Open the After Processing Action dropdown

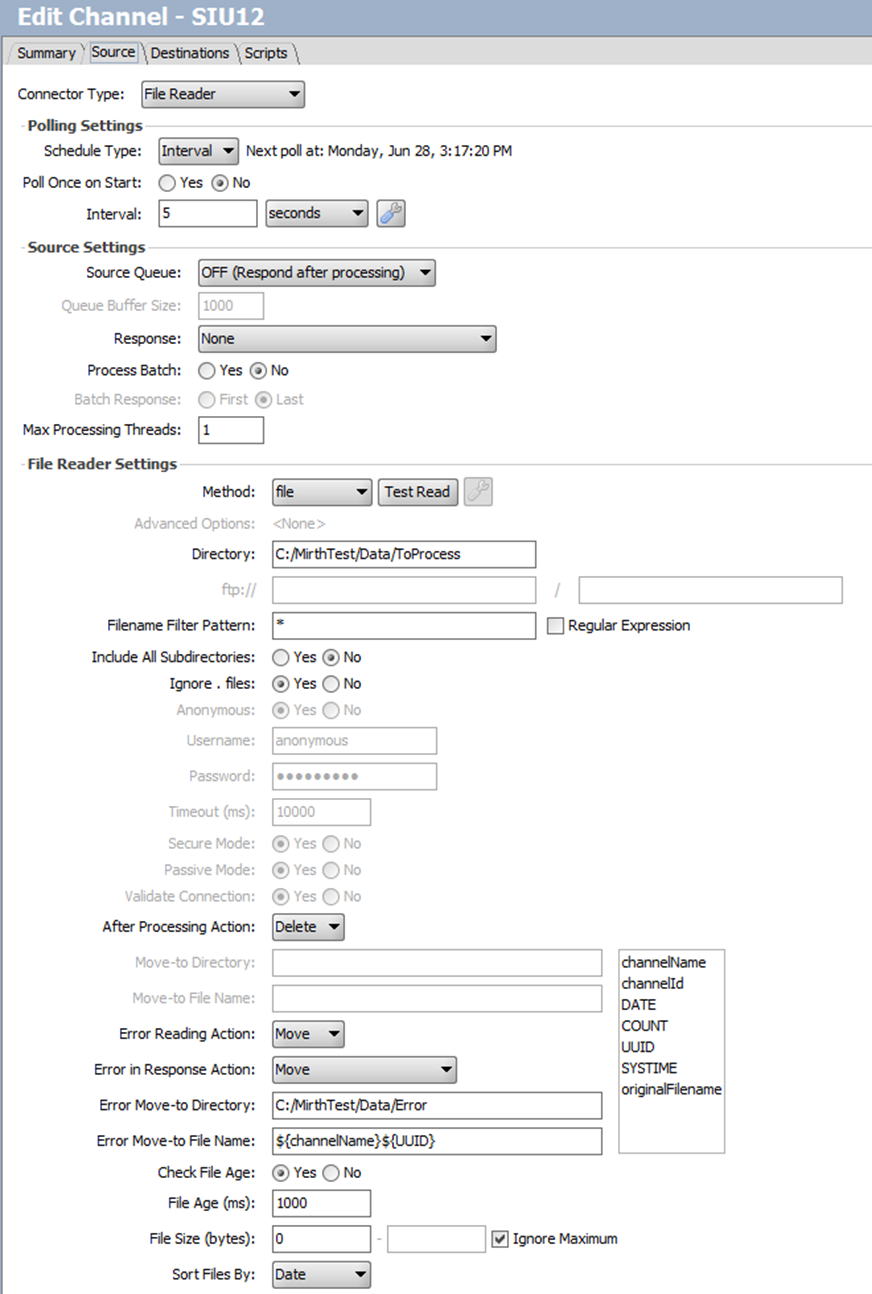coord(308,927)
